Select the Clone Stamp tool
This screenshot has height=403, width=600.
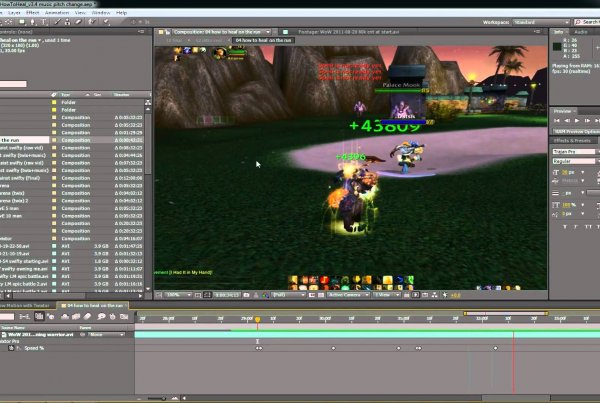click(67, 22)
